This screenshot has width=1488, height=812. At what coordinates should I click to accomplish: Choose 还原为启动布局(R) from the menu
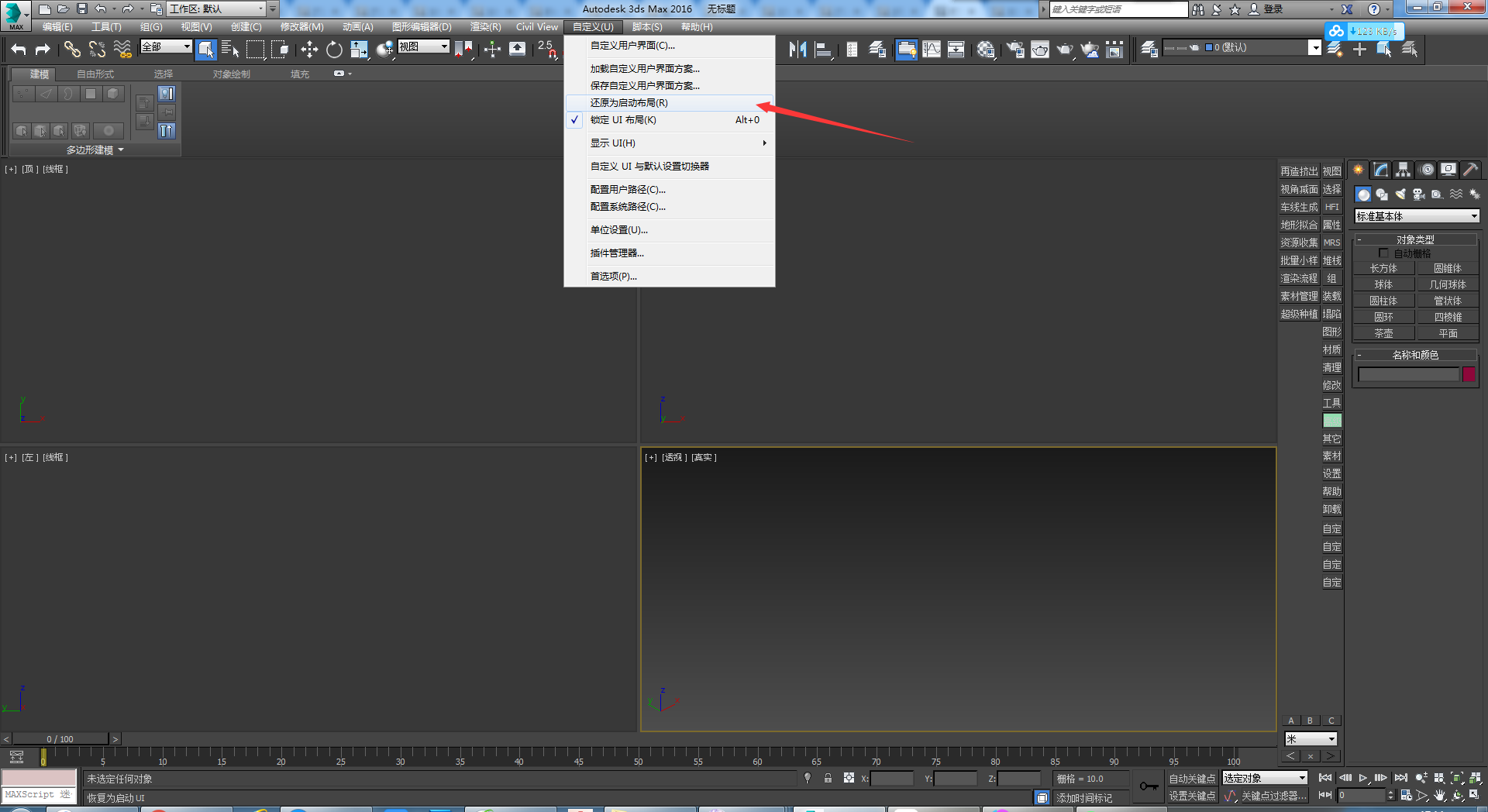point(670,102)
